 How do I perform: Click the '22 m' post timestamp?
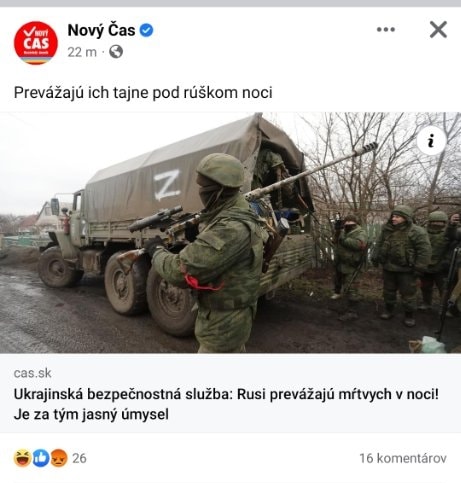[x=82, y=52]
